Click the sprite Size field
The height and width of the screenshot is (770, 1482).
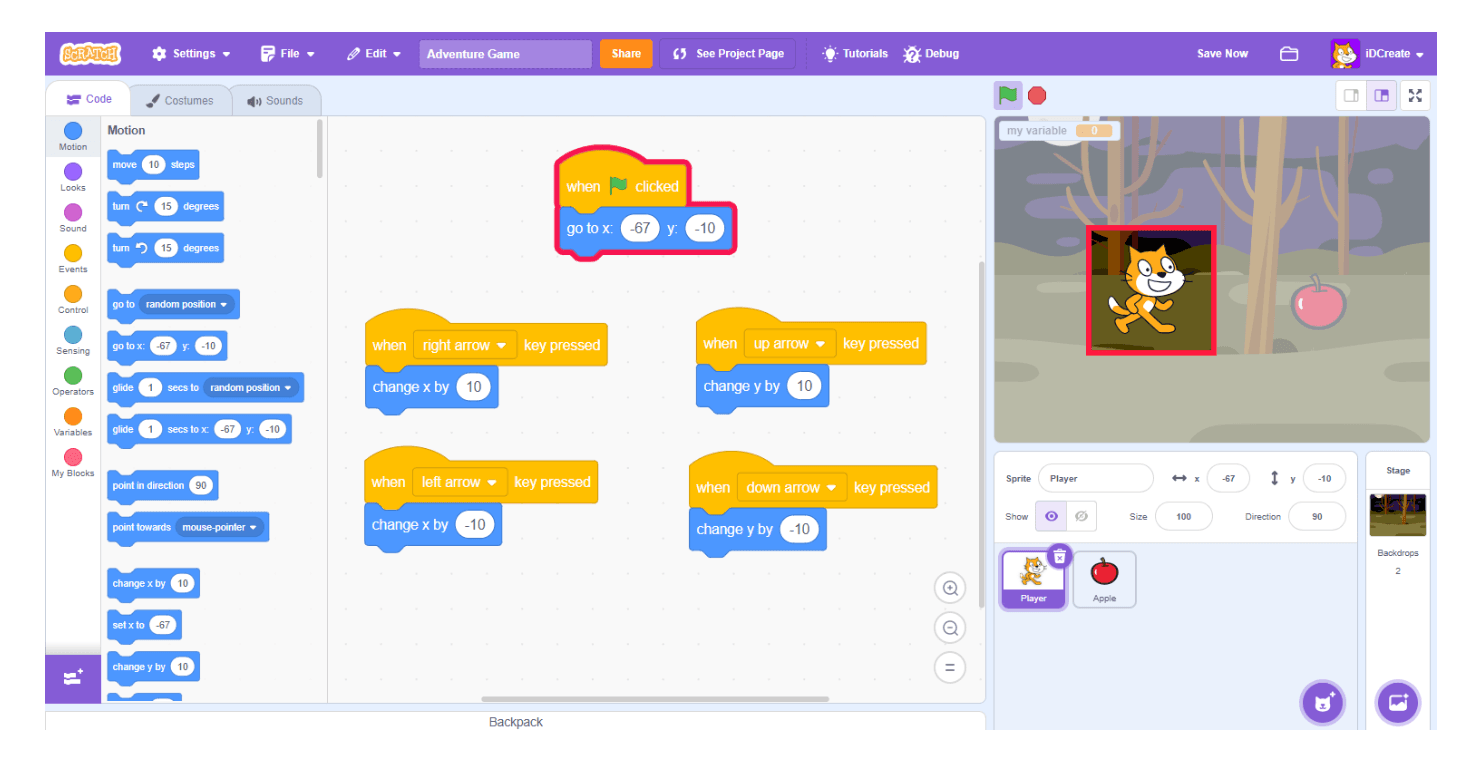coord(1183,516)
